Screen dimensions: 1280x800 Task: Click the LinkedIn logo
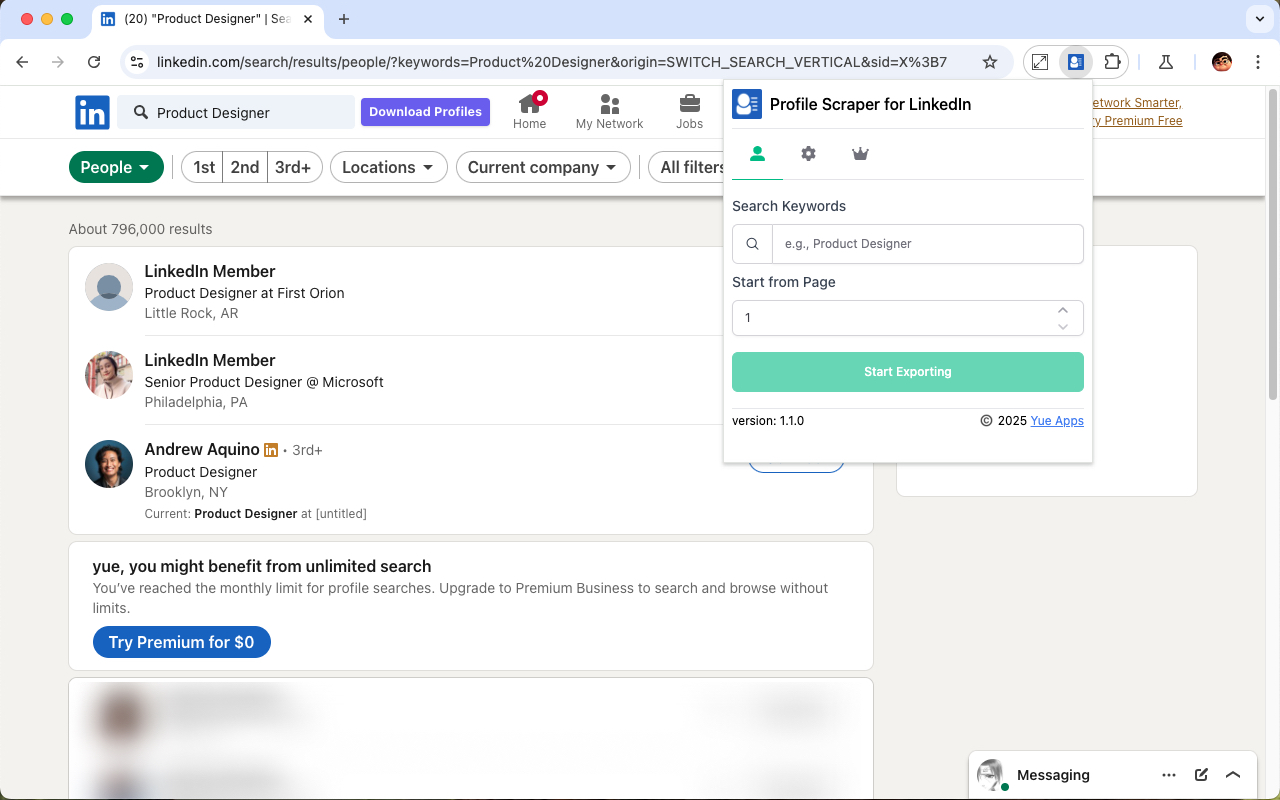92,112
